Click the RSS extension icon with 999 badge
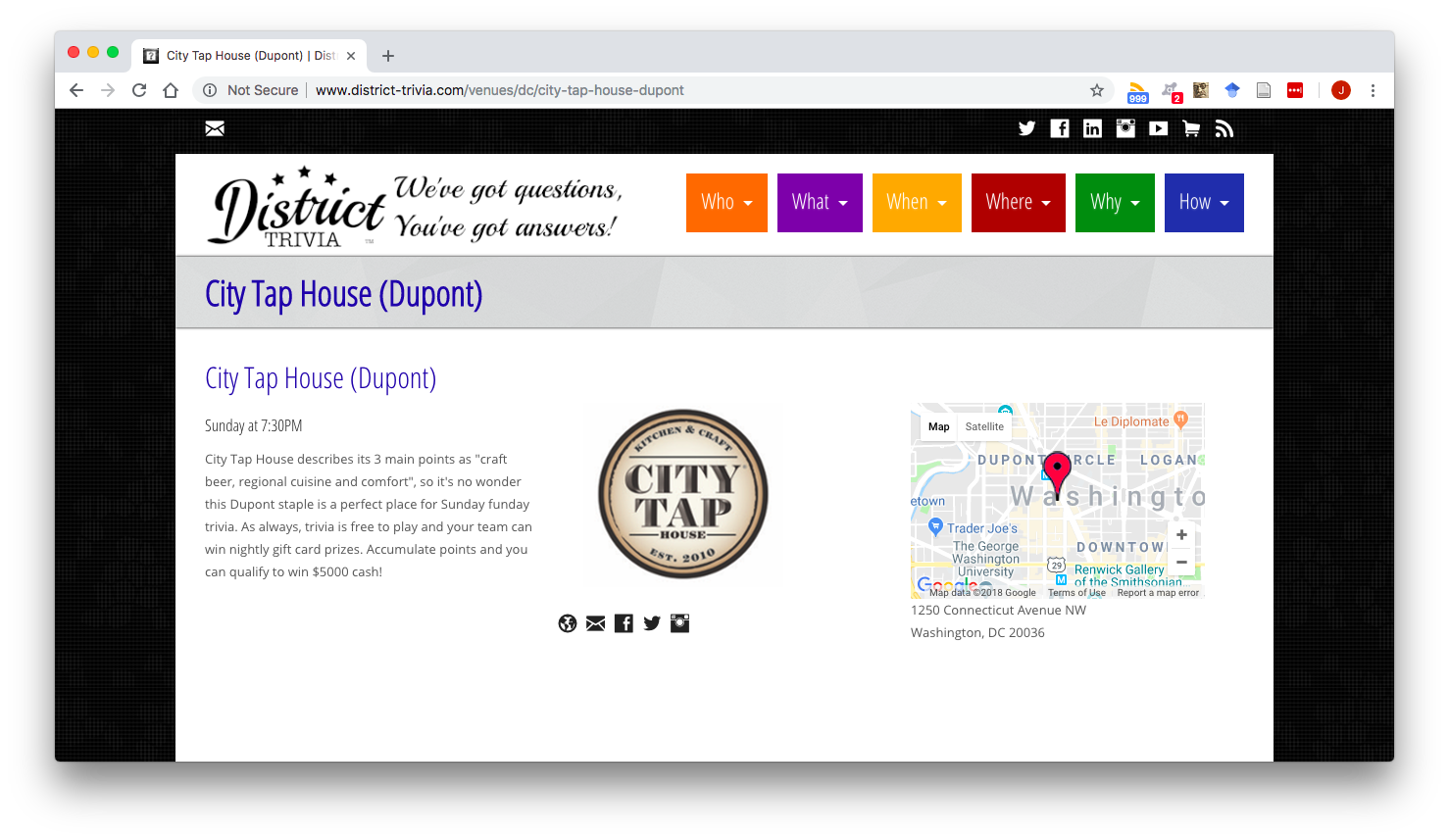Screen dimensions: 1449x840 (1137, 91)
